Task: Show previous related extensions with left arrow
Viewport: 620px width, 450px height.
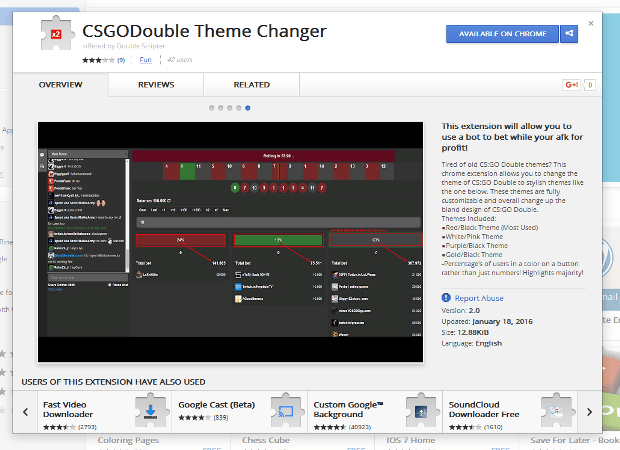Action: coord(25,412)
